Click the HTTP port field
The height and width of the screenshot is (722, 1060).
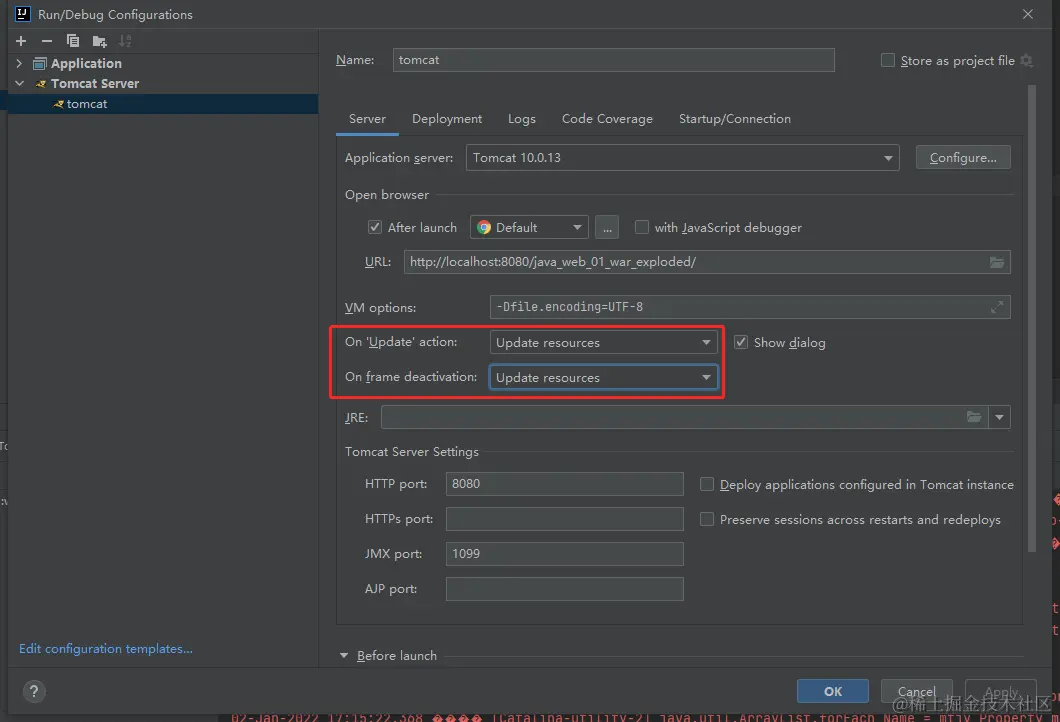tap(564, 484)
